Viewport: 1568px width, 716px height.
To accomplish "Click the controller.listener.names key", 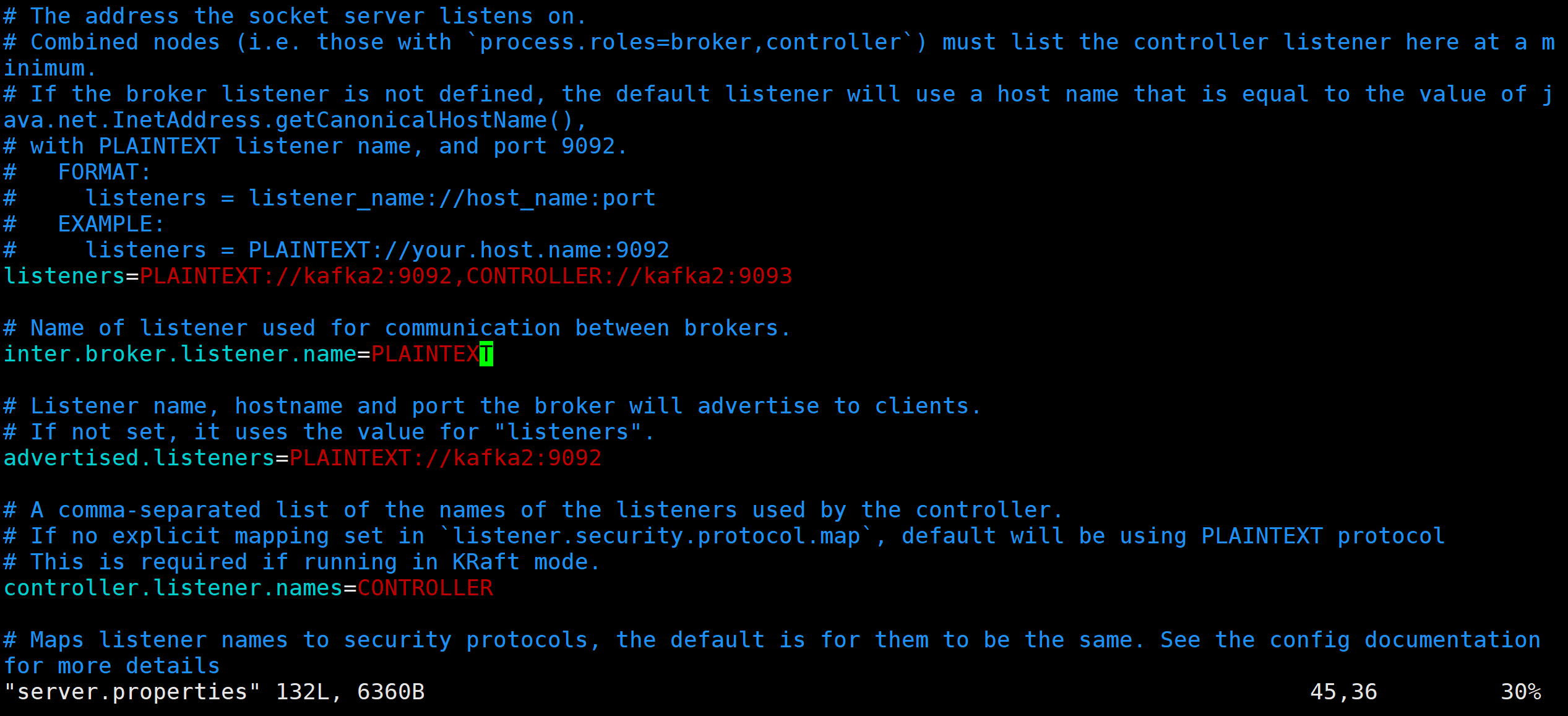I will (173, 588).
